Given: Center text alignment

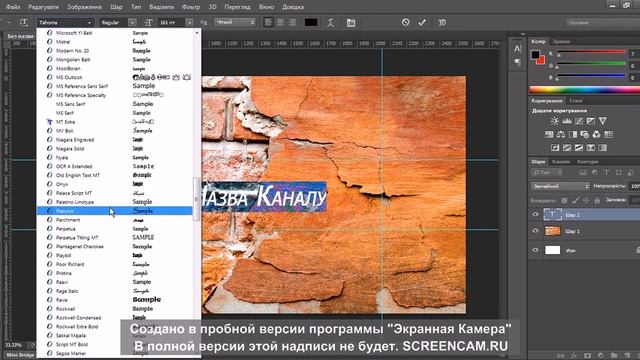Looking at the screenshot, I should (280, 22).
